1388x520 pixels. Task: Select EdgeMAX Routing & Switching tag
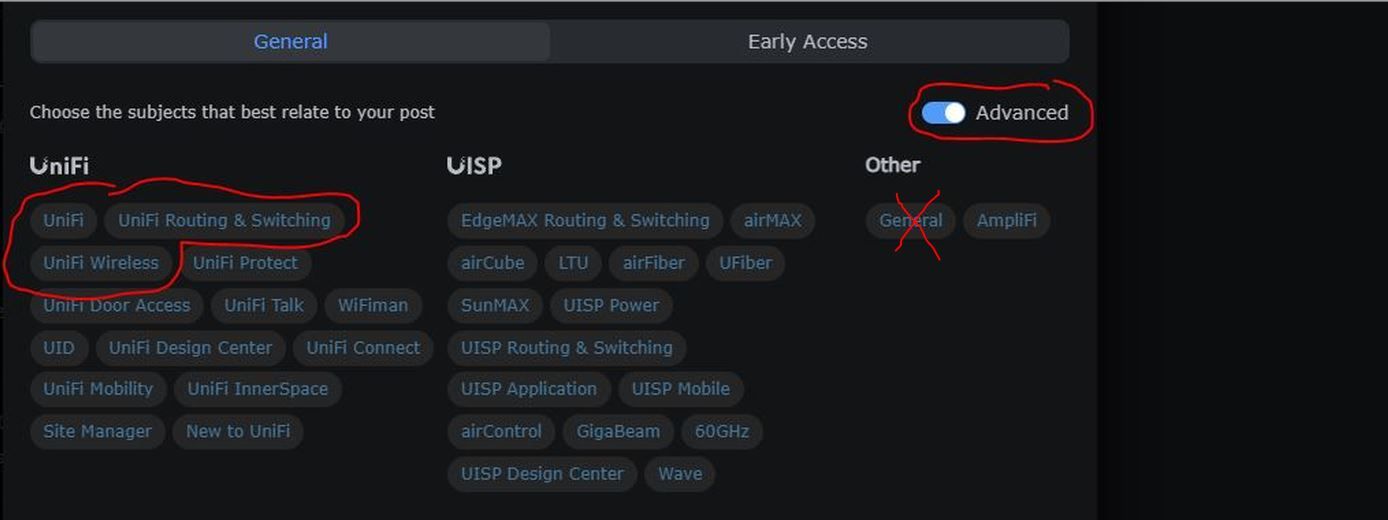[x=585, y=220]
